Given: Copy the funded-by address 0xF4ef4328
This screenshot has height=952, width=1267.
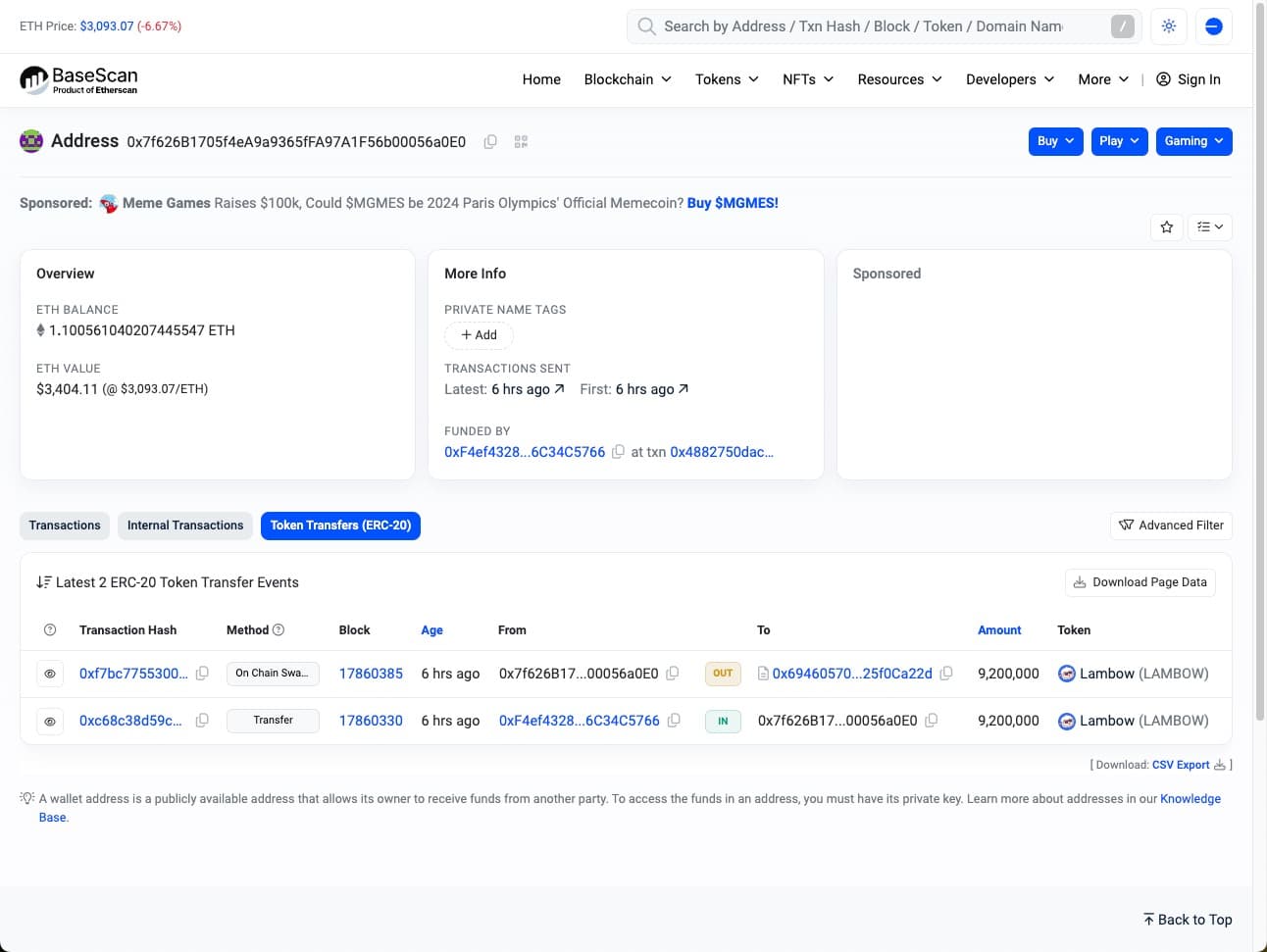Looking at the screenshot, I should click(x=618, y=452).
